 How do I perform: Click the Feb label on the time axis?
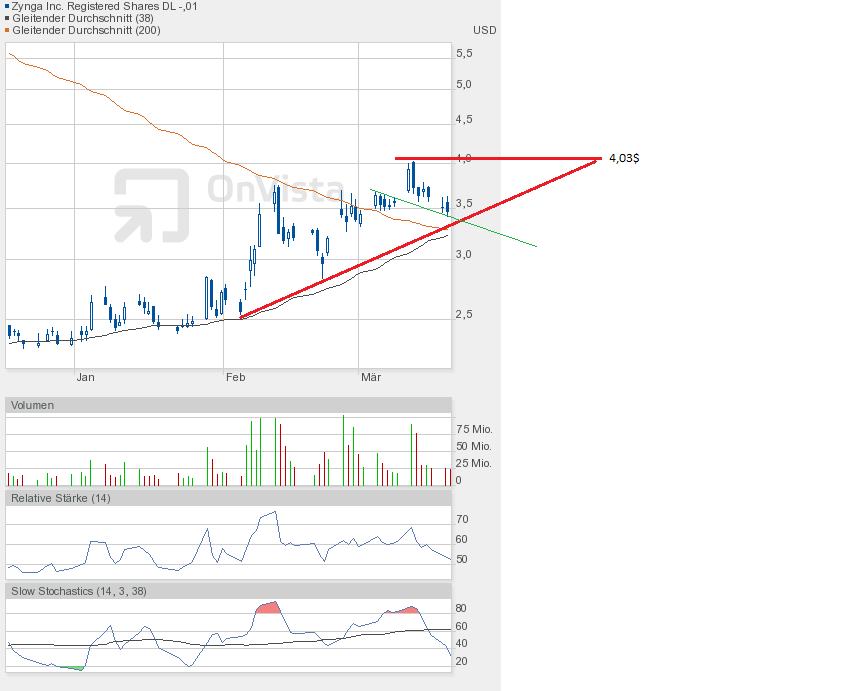235,377
